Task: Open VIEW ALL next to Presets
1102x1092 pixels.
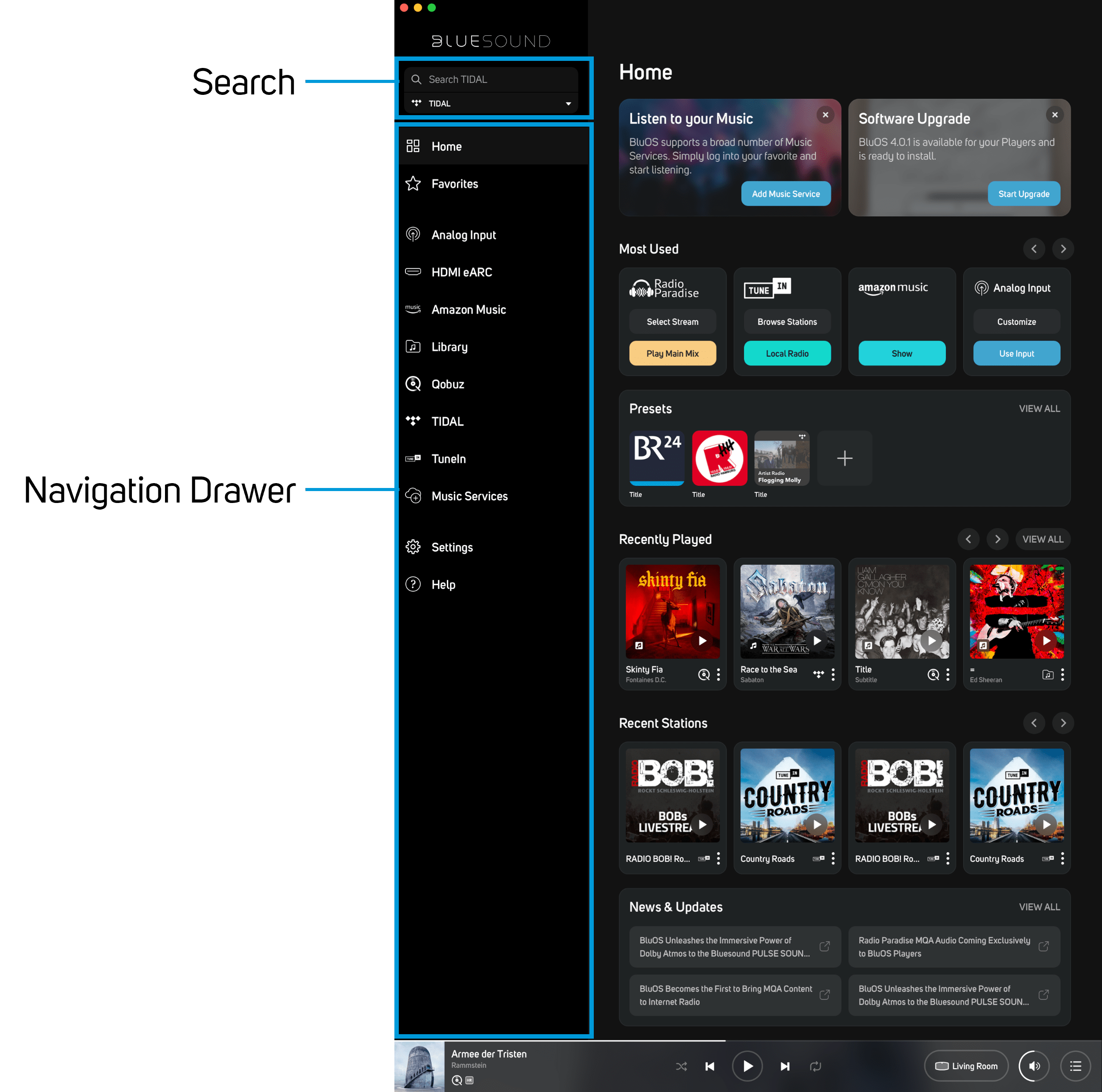Action: pyautogui.click(x=1039, y=409)
